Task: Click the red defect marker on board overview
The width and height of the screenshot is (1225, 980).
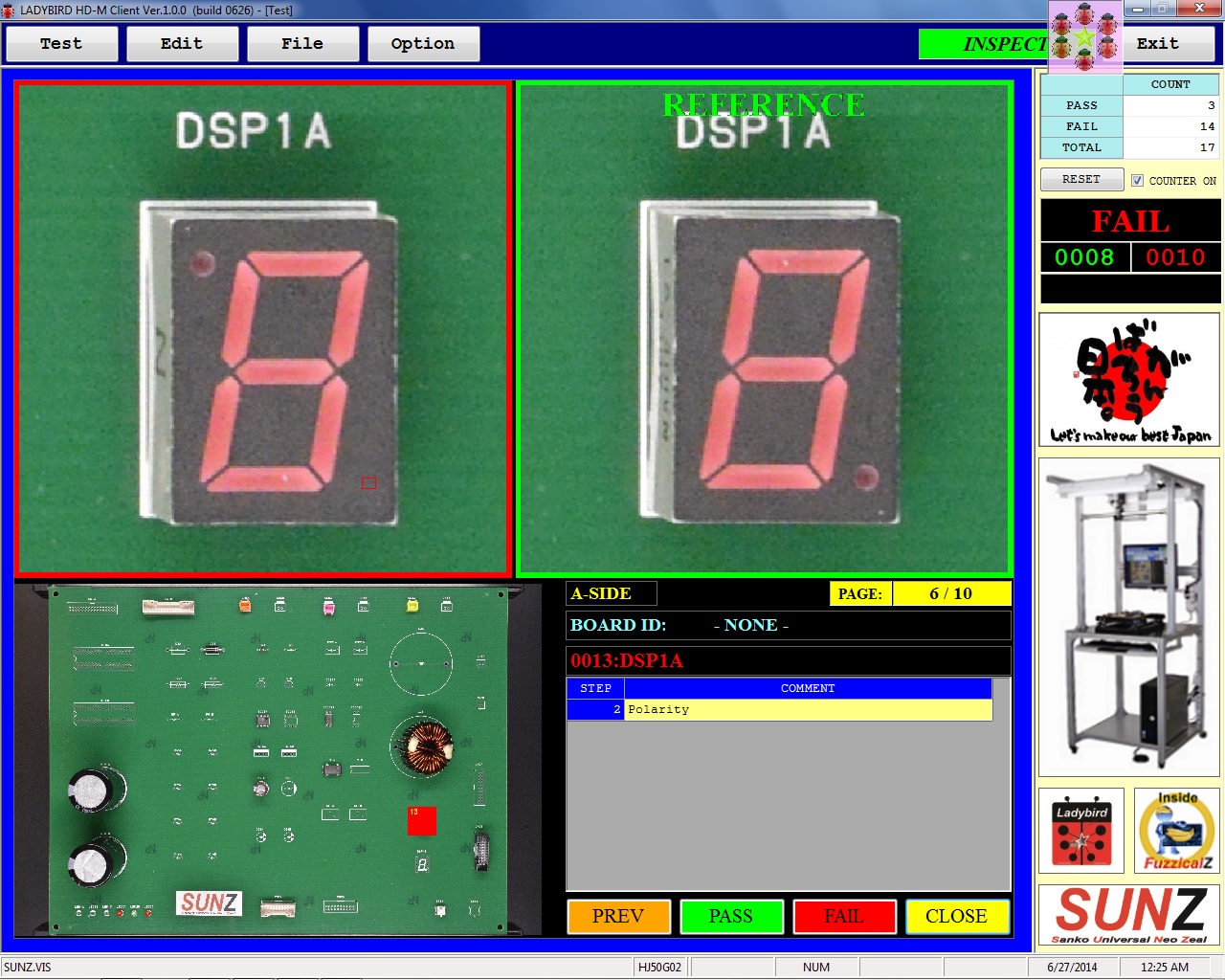Action: tap(422, 820)
